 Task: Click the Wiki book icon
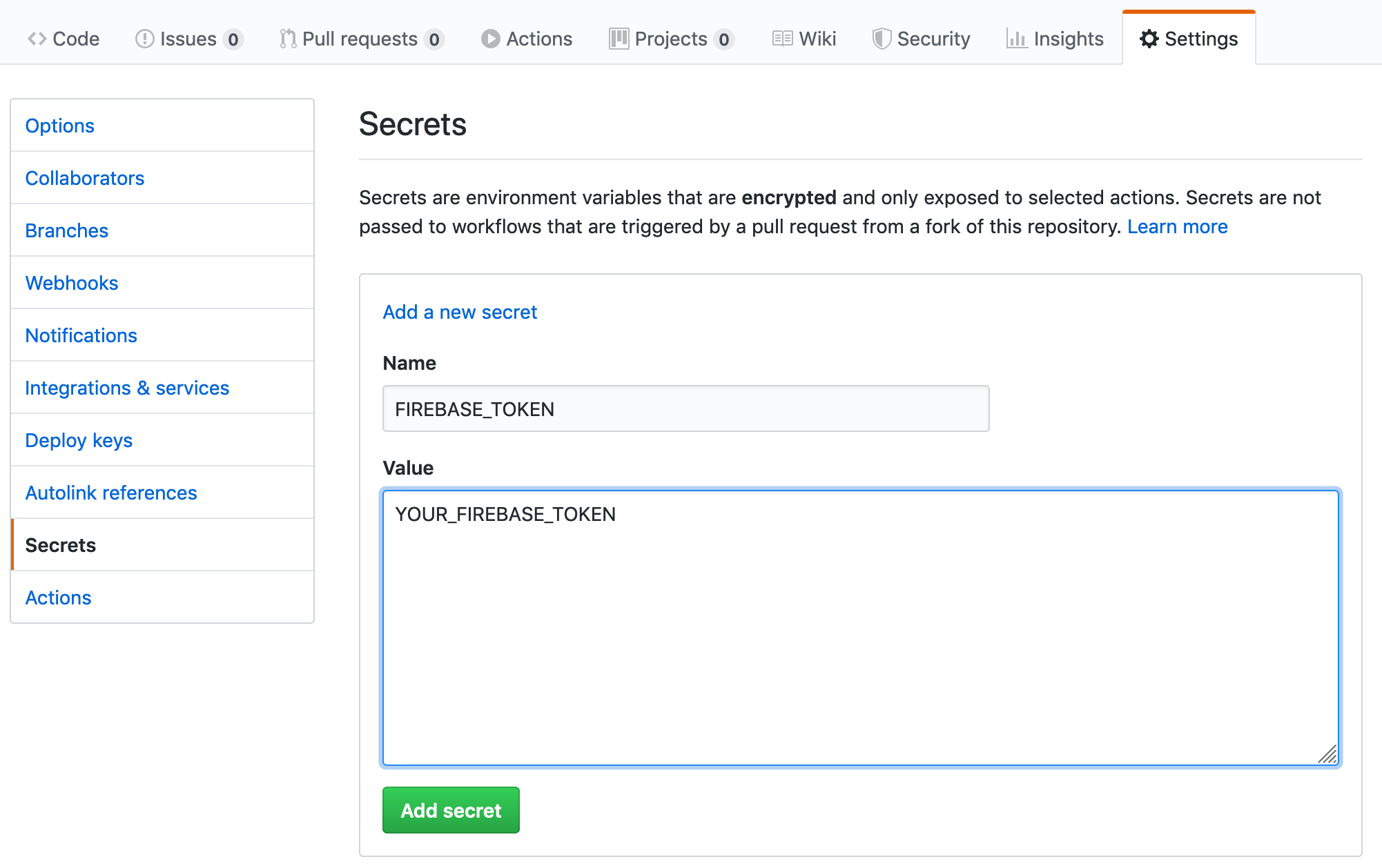[x=784, y=39]
